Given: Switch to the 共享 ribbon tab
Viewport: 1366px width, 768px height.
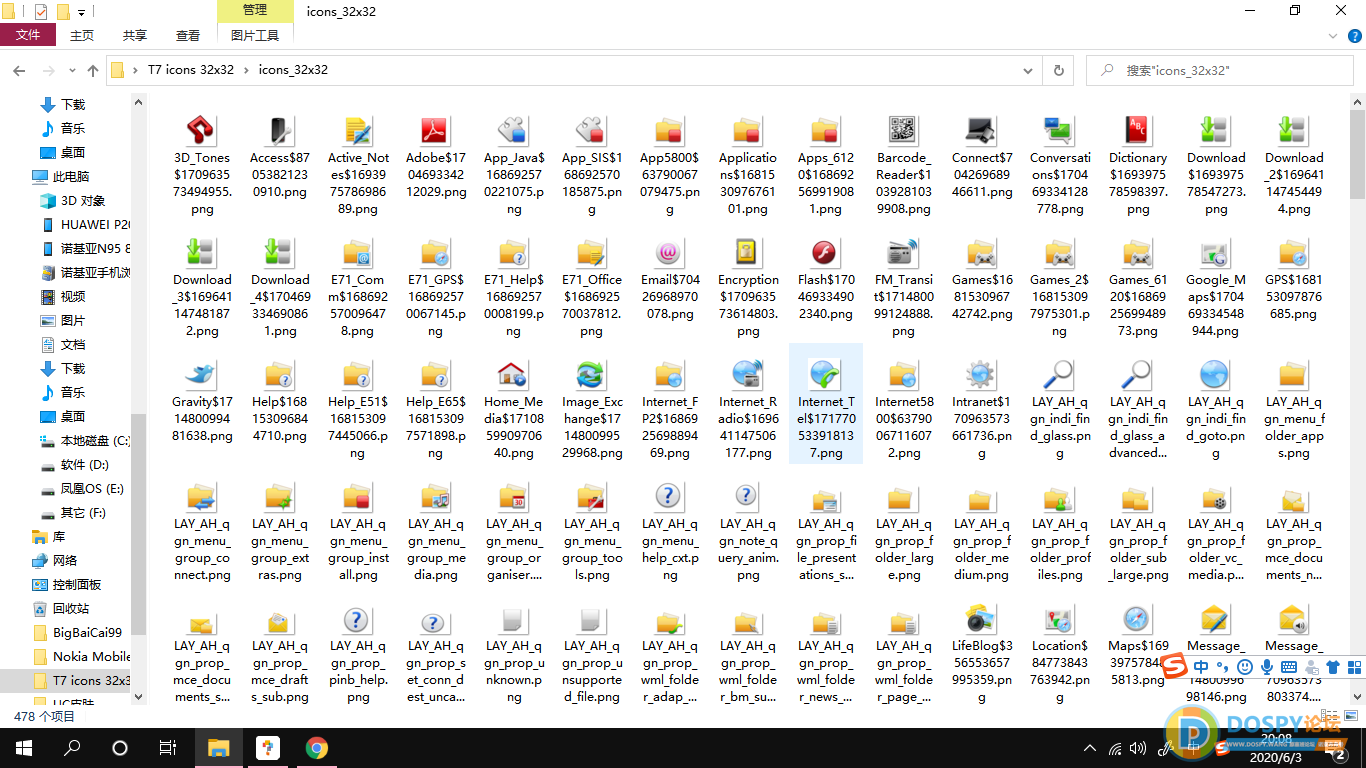Looking at the screenshot, I should (x=135, y=35).
